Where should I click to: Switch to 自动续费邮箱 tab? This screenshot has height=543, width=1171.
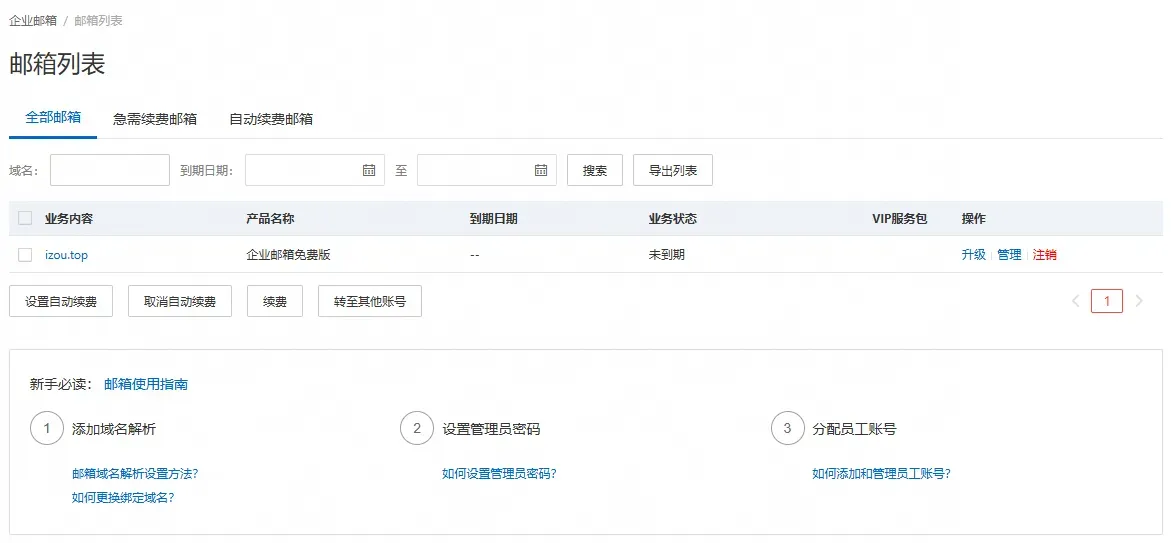[271, 119]
